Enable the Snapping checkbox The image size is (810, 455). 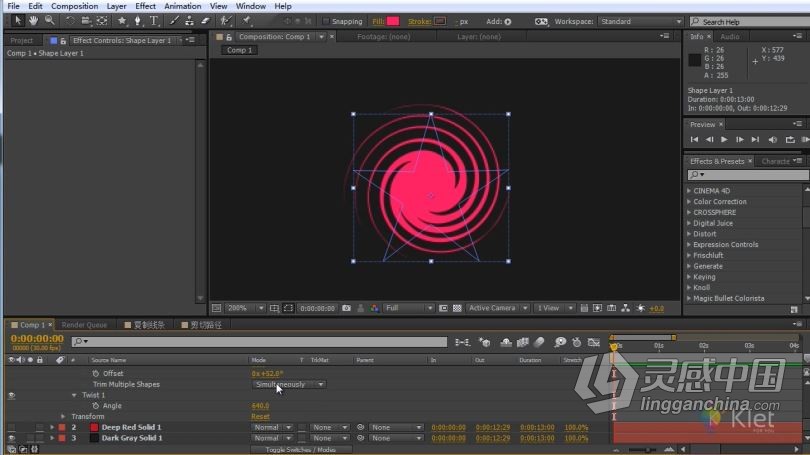coord(326,21)
